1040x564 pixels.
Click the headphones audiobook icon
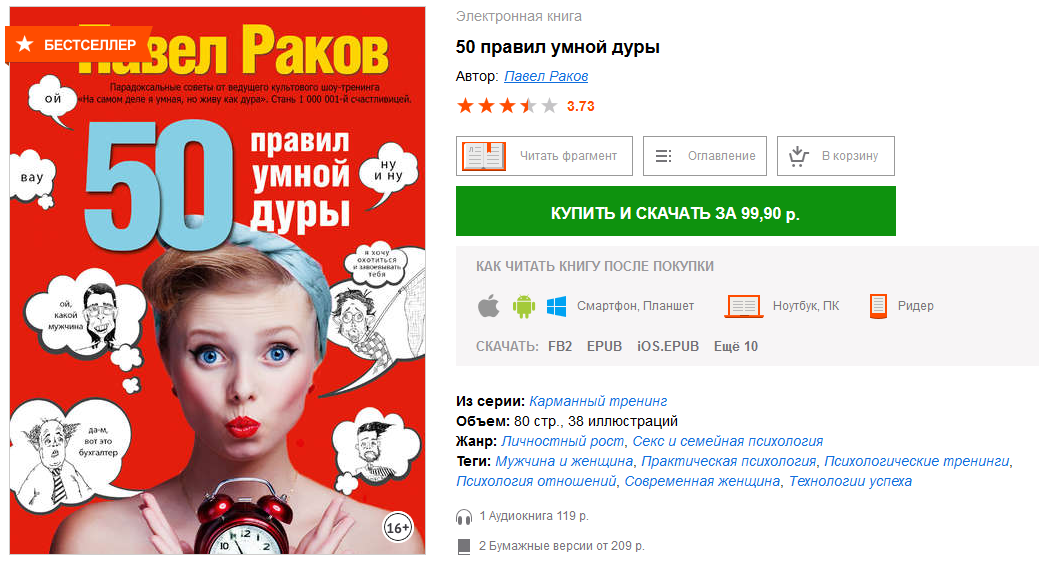tap(464, 517)
